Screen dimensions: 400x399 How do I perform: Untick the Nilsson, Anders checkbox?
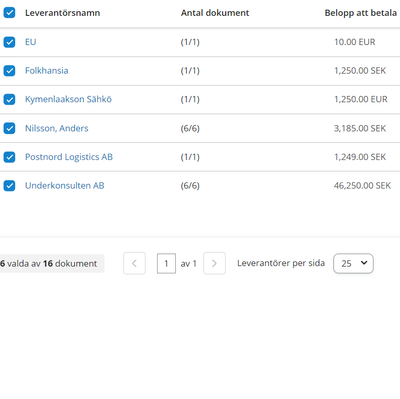tap(9, 128)
